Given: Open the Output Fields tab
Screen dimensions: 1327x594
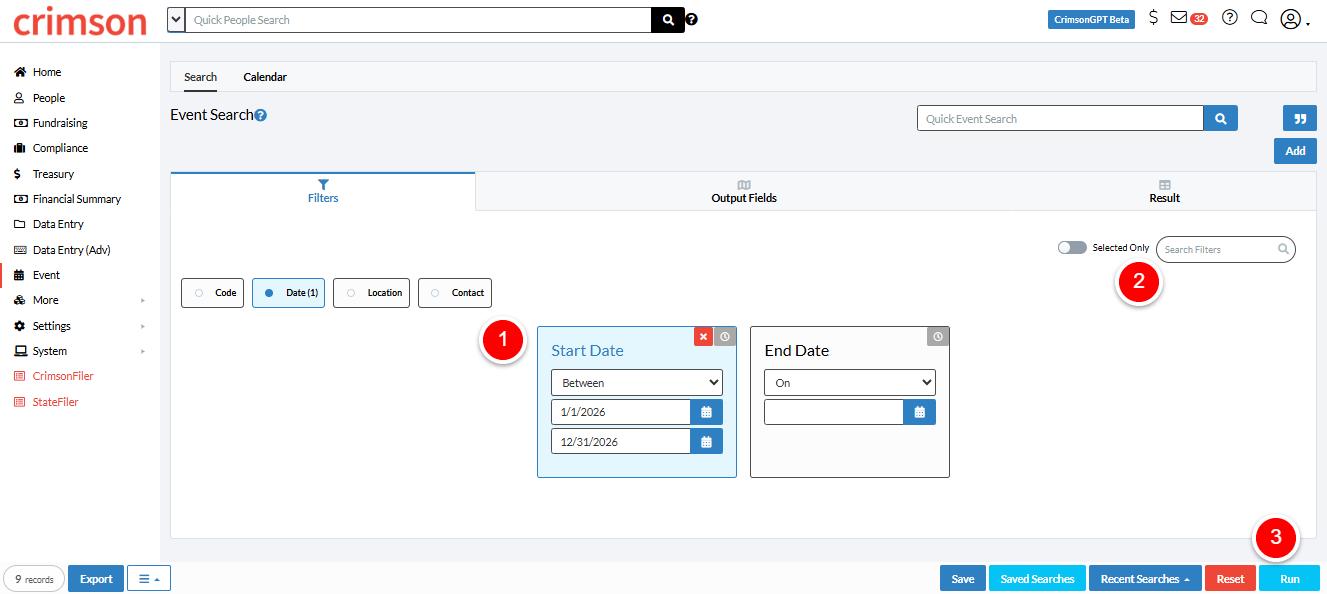Looking at the screenshot, I should point(744,191).
